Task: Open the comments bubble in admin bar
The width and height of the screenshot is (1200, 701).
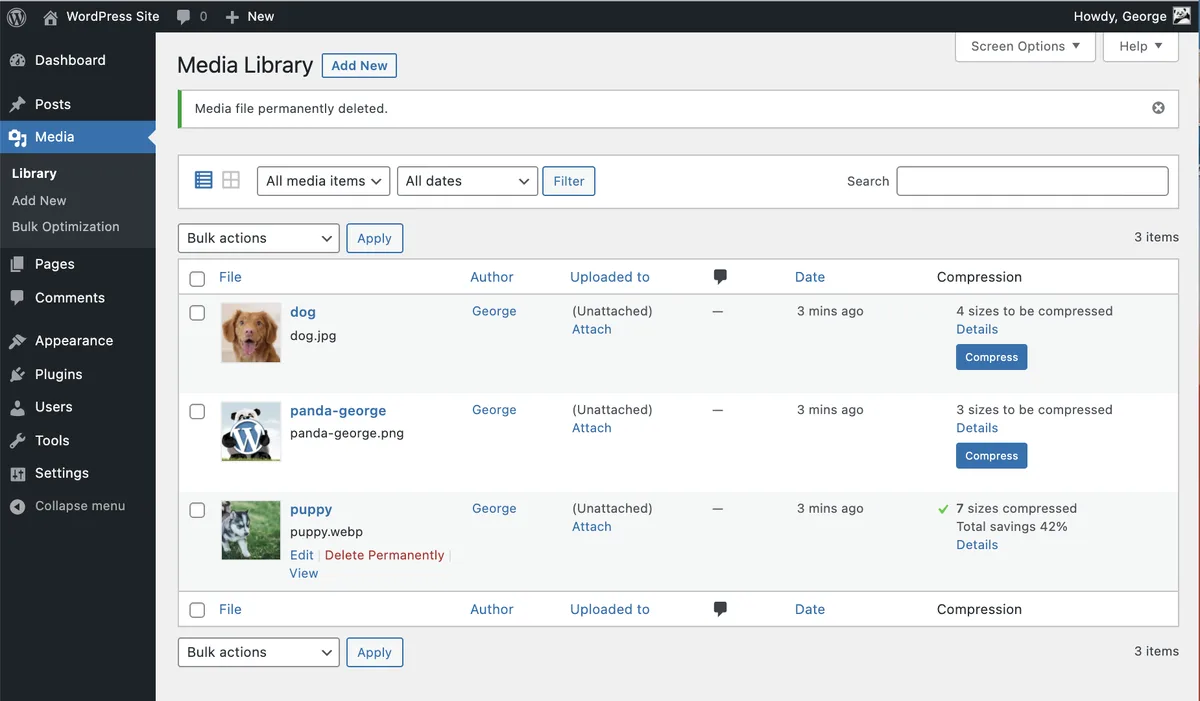Action: [184, 17]
